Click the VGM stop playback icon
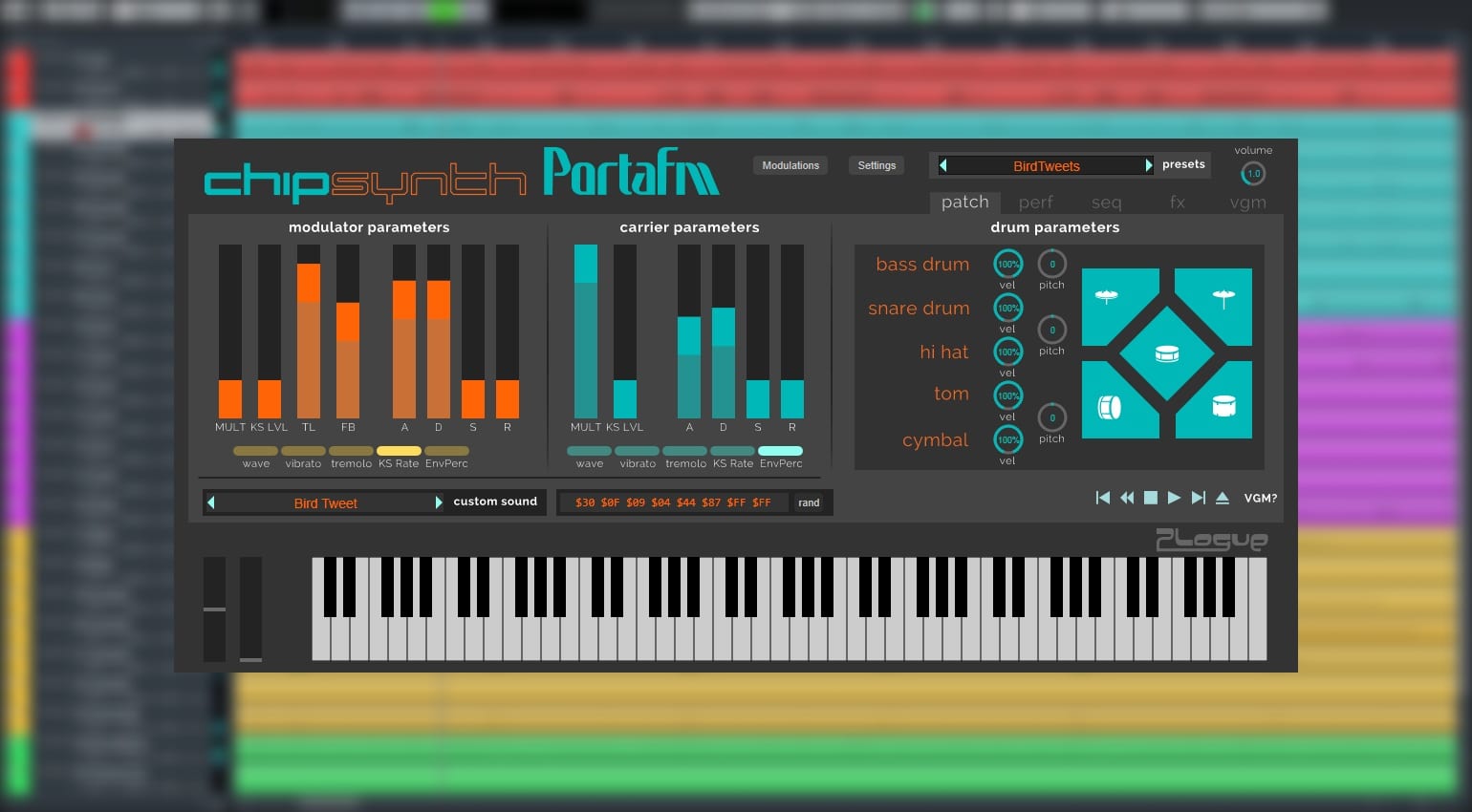 pos(1151,498)
